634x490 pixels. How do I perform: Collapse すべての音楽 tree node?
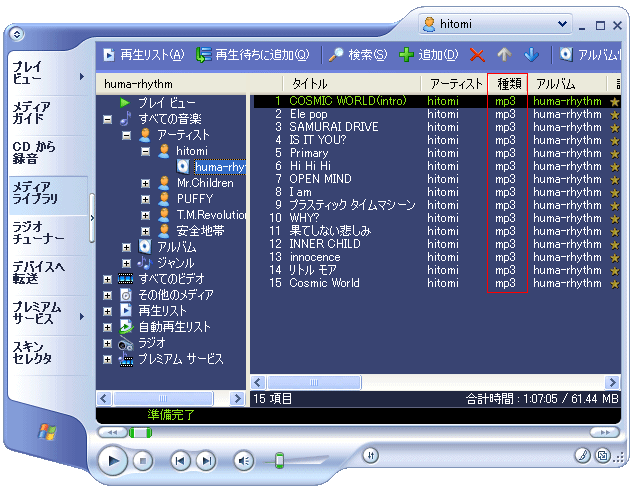coord(107,119)
